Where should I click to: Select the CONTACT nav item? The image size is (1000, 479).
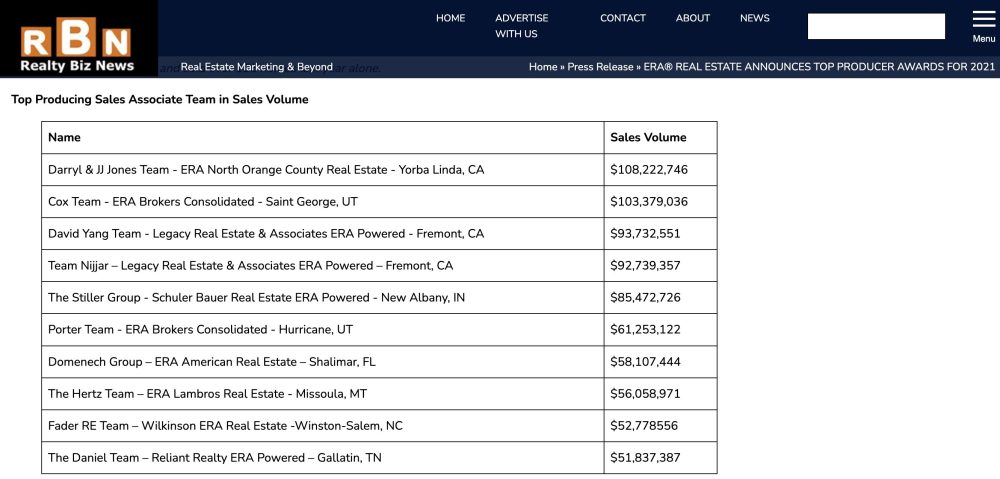pos(623,18)
